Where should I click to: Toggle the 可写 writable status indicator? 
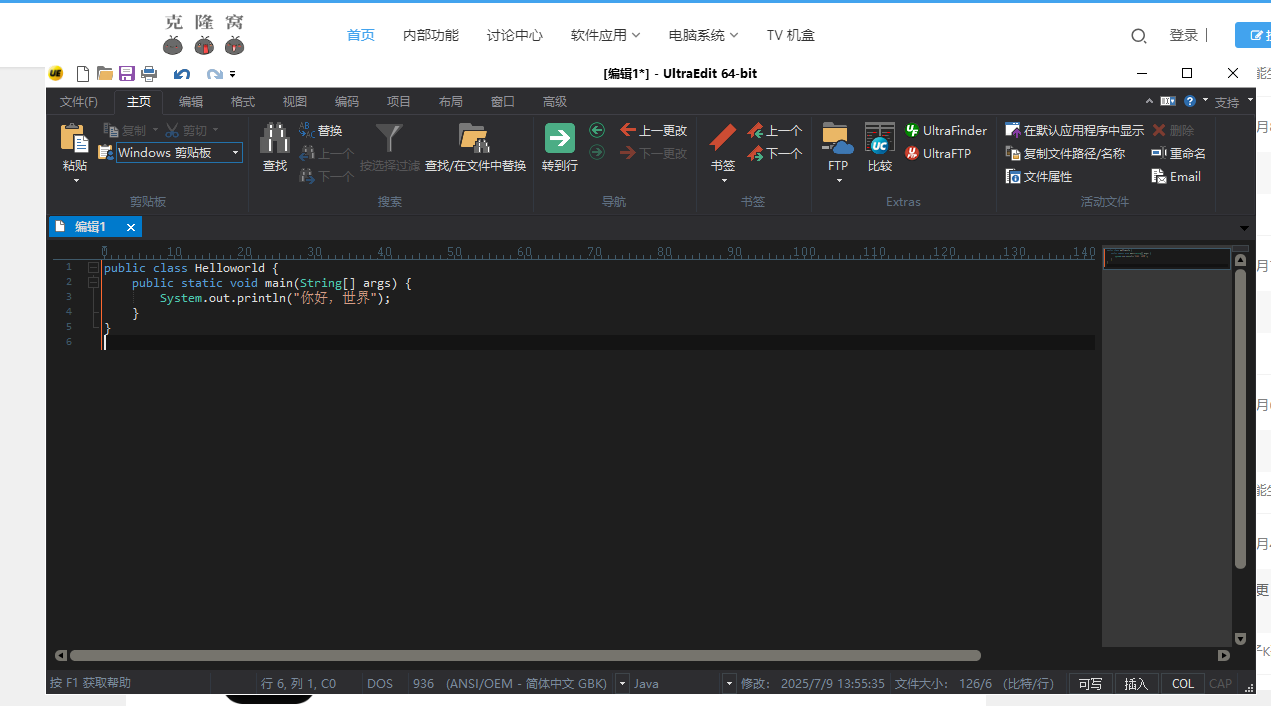tap(1090, 684)
